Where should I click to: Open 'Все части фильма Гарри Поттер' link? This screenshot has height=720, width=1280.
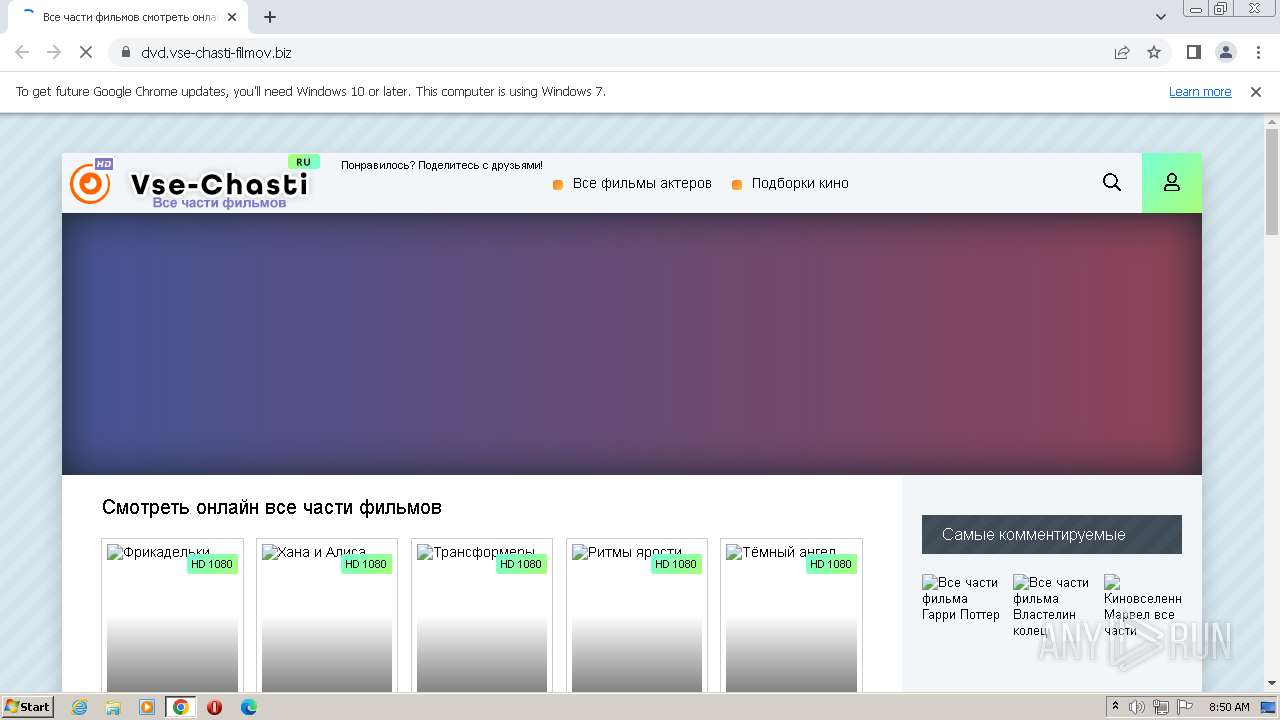pos(961,598)
